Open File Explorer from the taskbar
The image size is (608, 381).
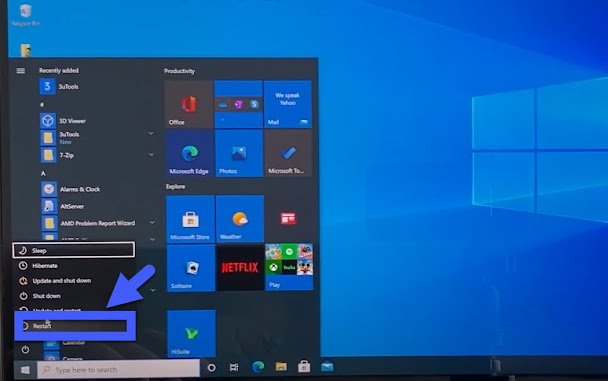(281, 366)
